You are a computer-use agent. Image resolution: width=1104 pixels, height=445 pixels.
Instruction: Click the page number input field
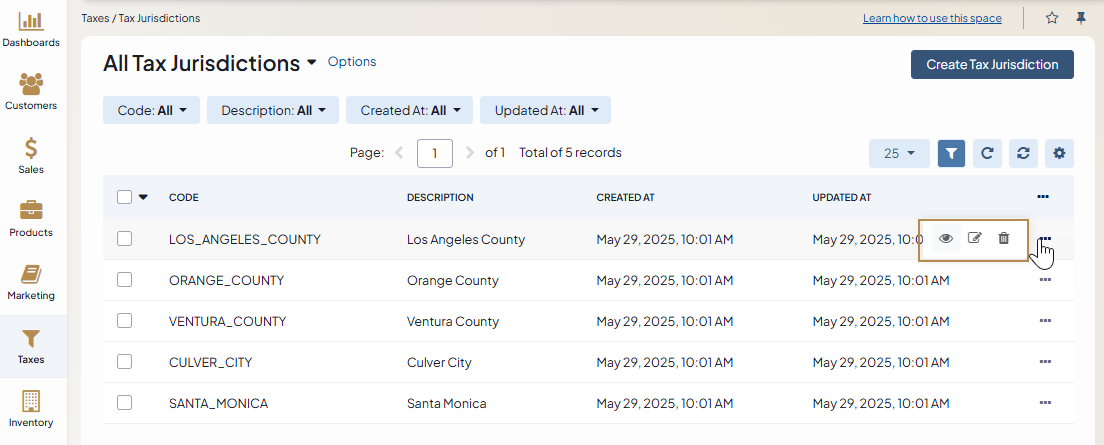435,153
